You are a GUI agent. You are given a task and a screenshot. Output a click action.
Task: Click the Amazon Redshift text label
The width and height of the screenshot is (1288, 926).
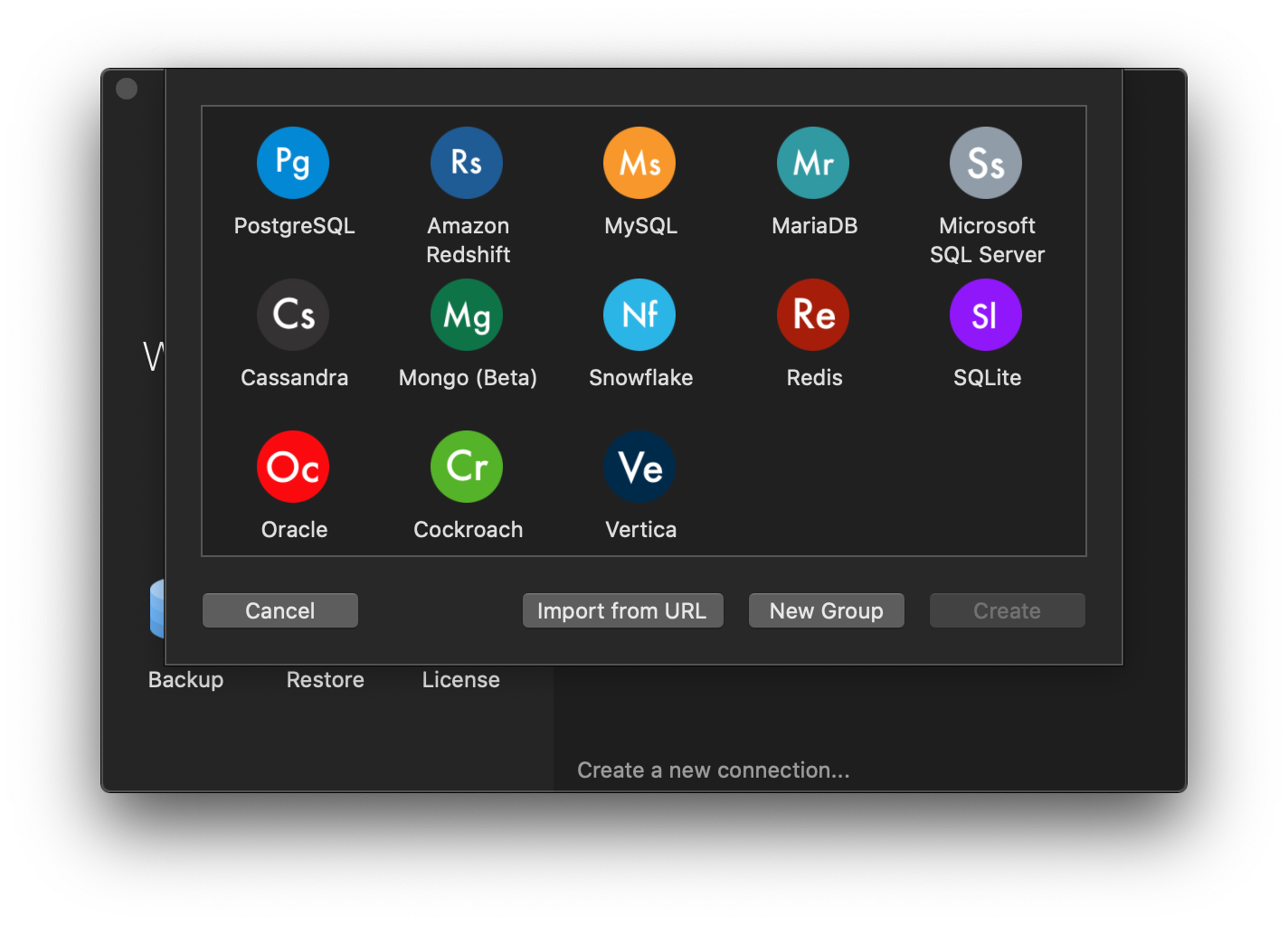(469, 240)
